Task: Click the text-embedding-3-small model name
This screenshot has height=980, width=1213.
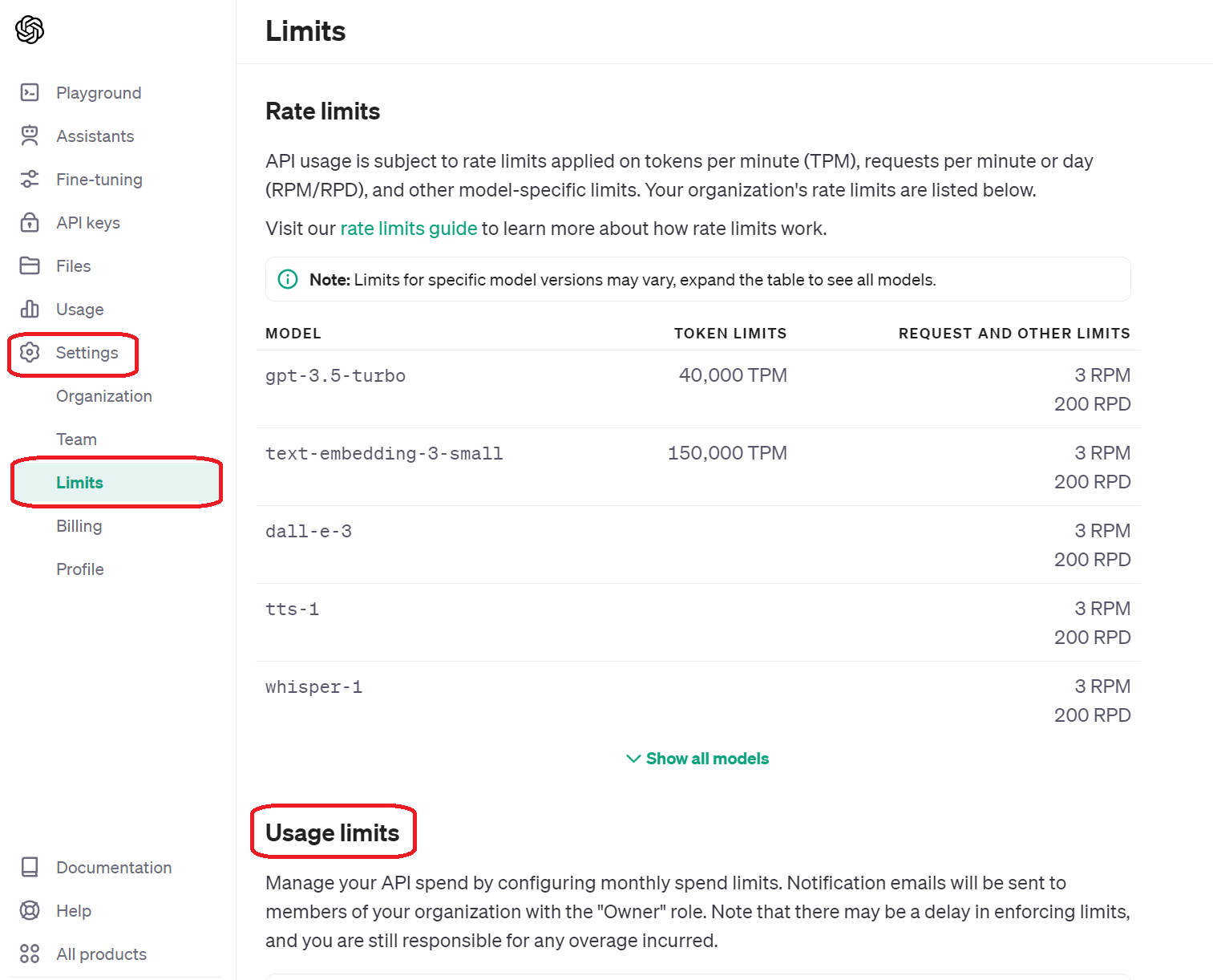Action: [x=384, y=454]
